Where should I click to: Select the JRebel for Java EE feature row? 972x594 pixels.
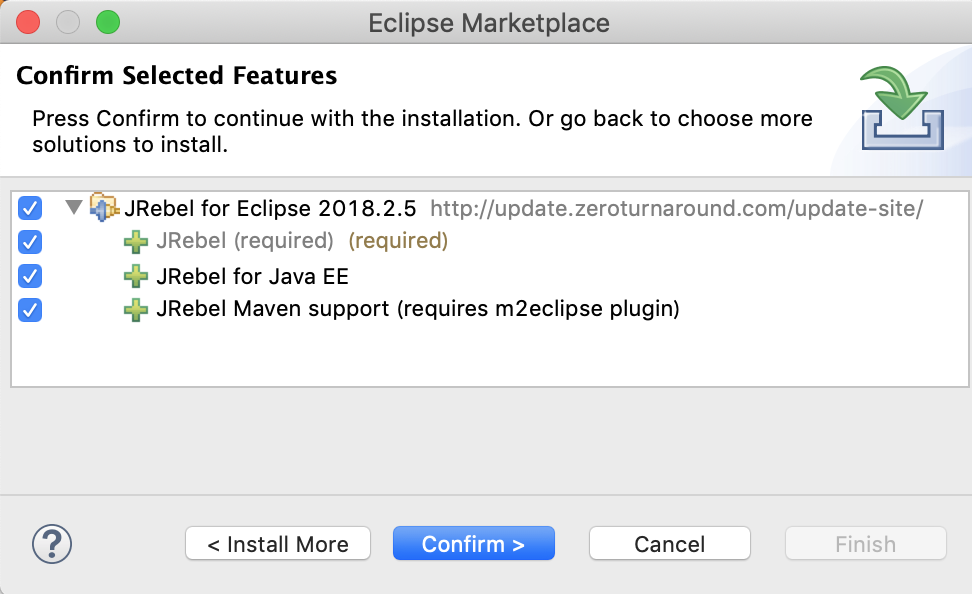252,276
